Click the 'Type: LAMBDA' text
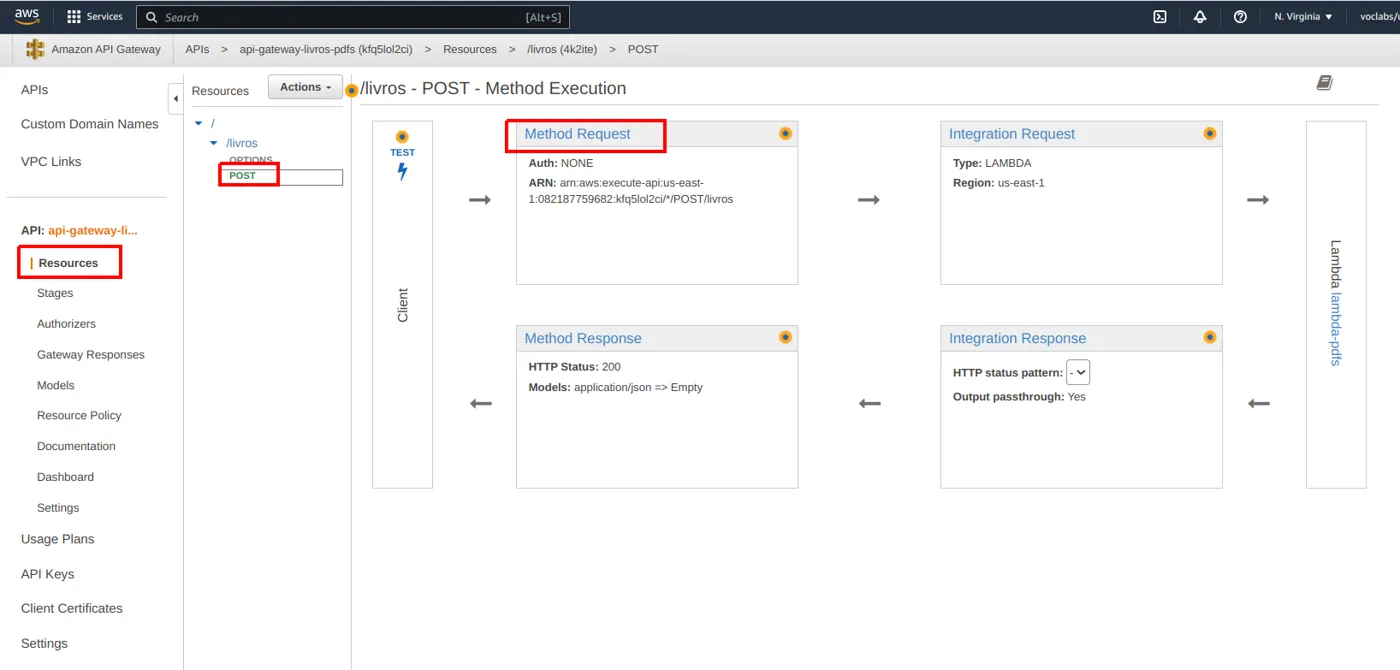This screenshot has height=670, width=1400. point(992,163)
